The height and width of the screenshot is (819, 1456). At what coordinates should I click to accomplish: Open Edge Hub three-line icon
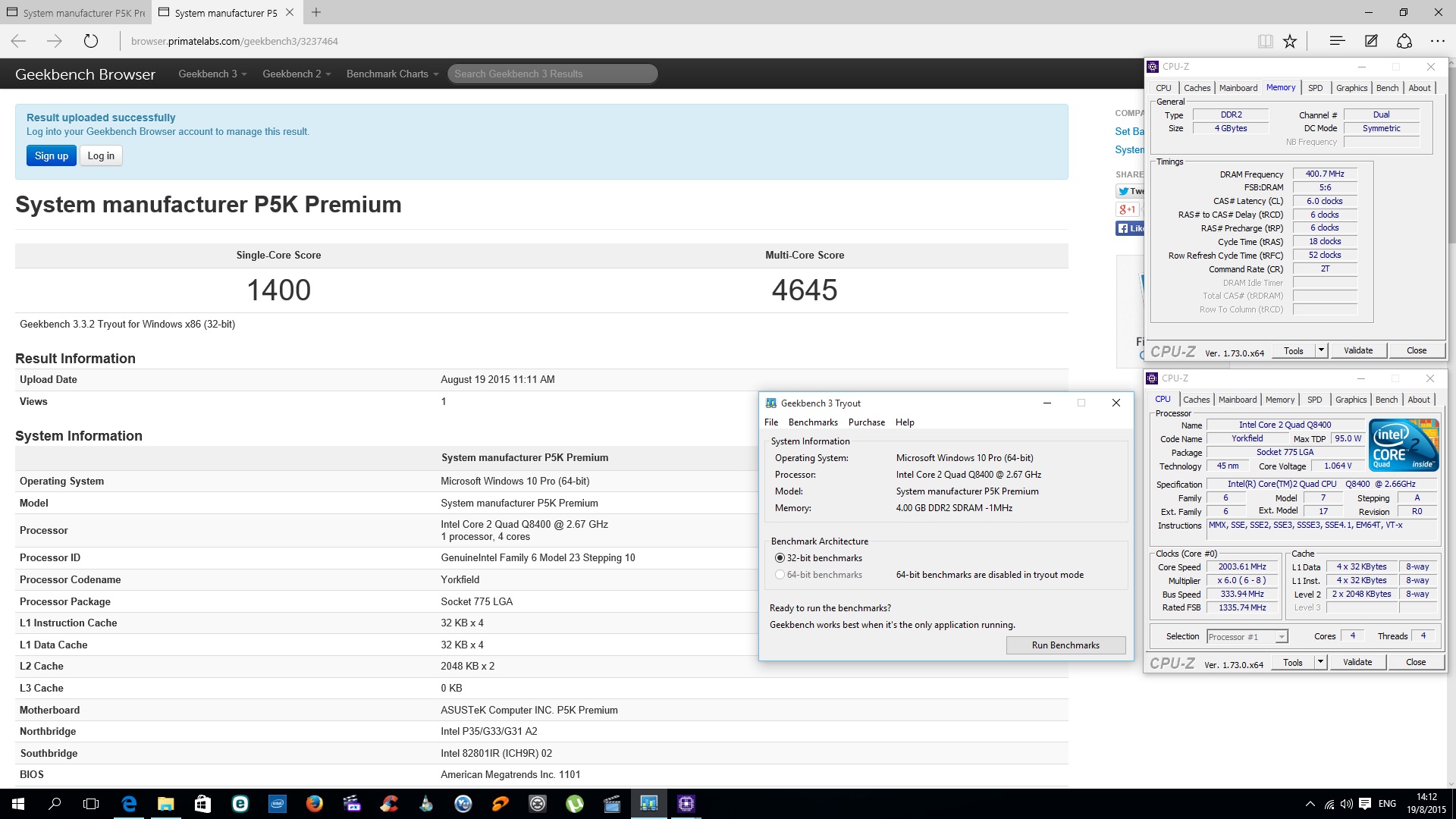(1337, 41)
